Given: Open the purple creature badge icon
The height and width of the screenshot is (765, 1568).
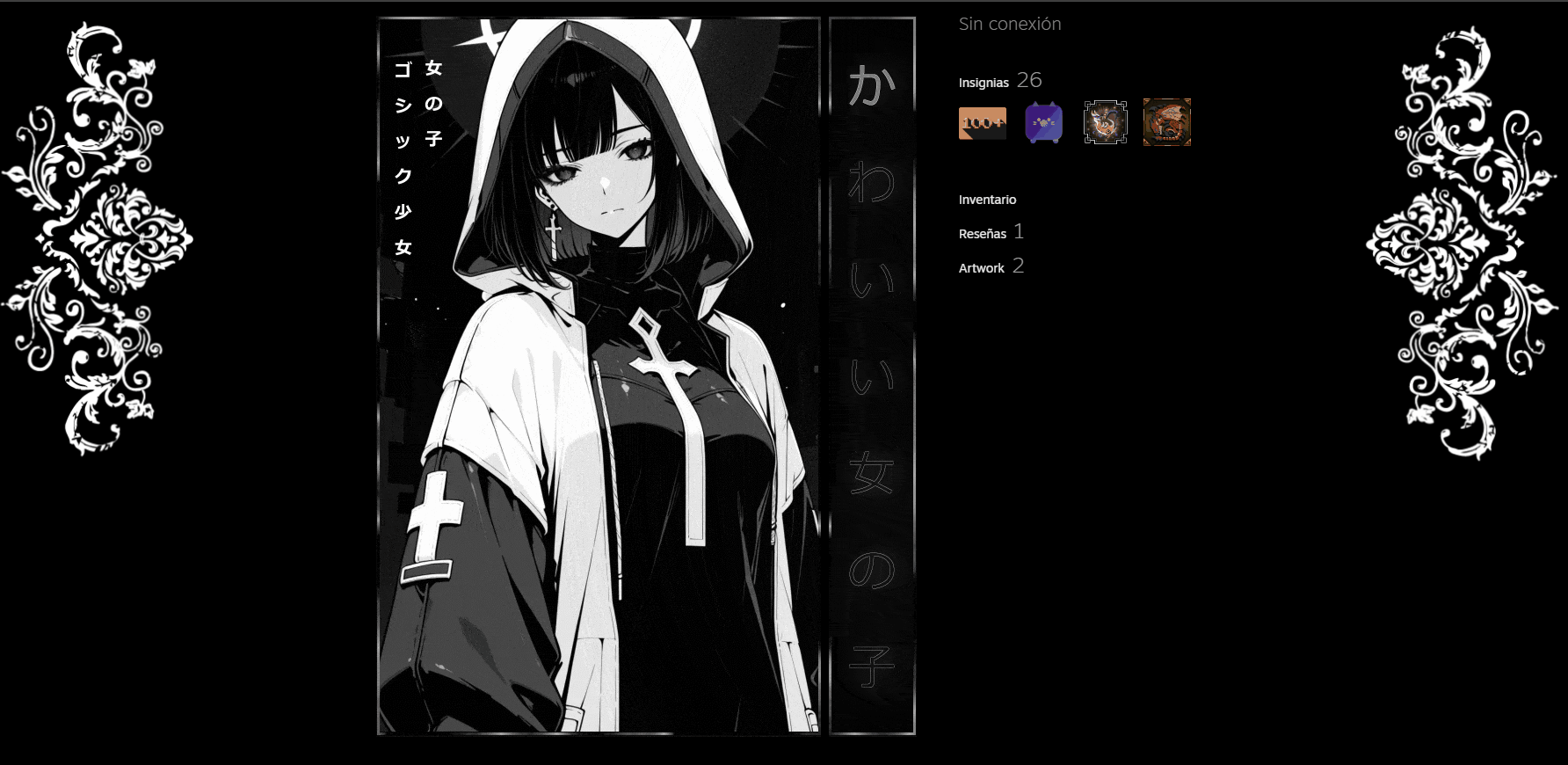Looking at the screenshot, I should tap(1044, 122).
